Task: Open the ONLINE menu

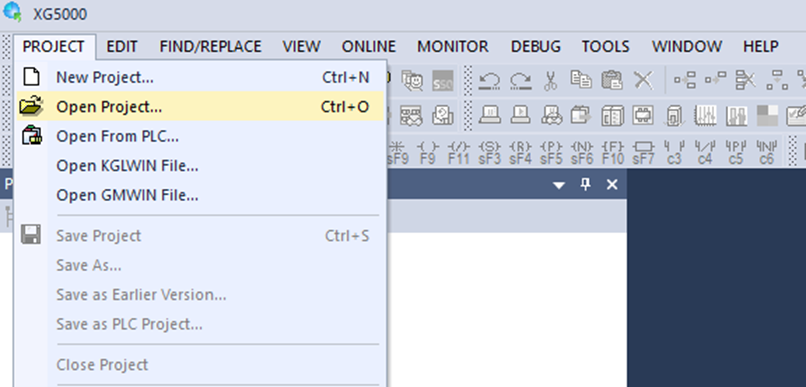Action: (369, 47)
